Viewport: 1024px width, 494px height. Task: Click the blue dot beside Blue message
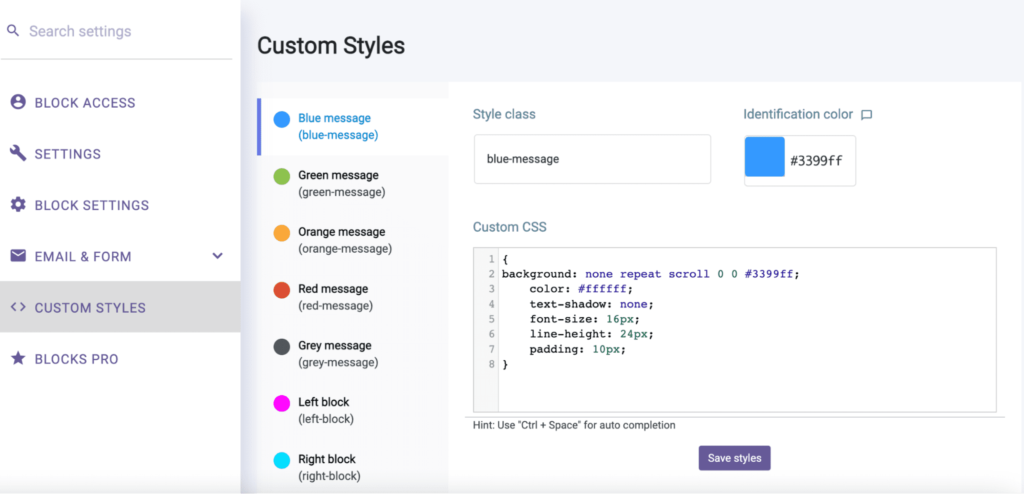281,119
